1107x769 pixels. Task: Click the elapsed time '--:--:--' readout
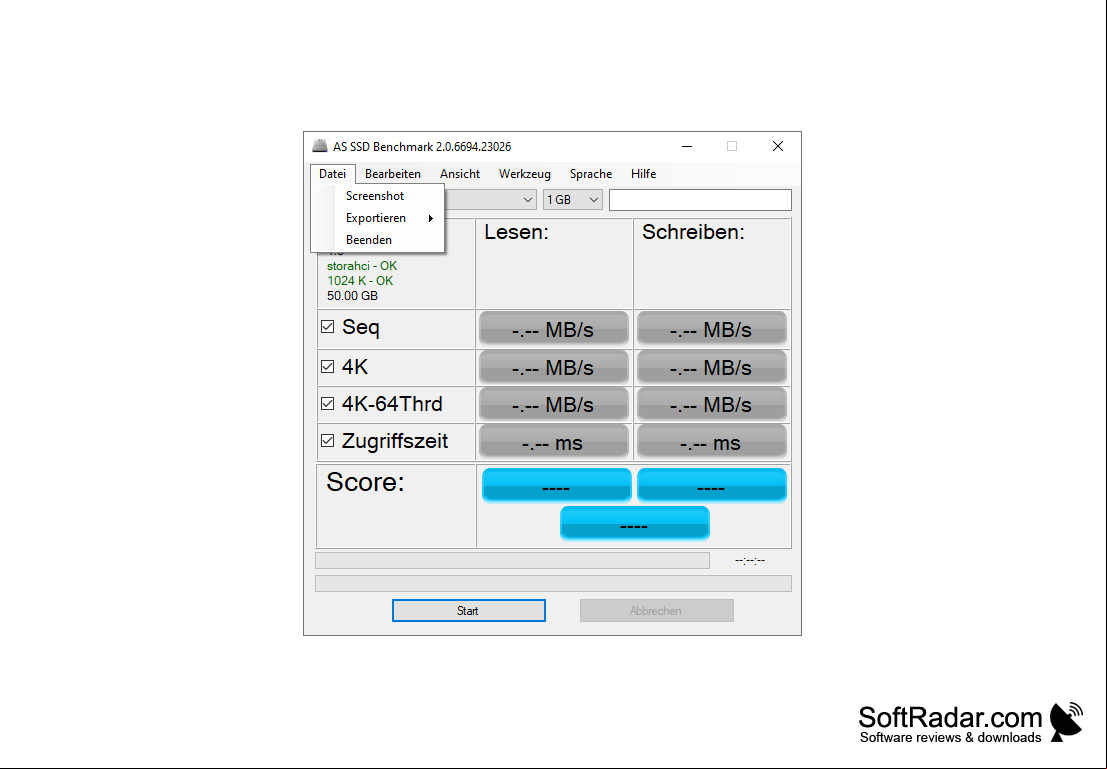tap(750, 561)
